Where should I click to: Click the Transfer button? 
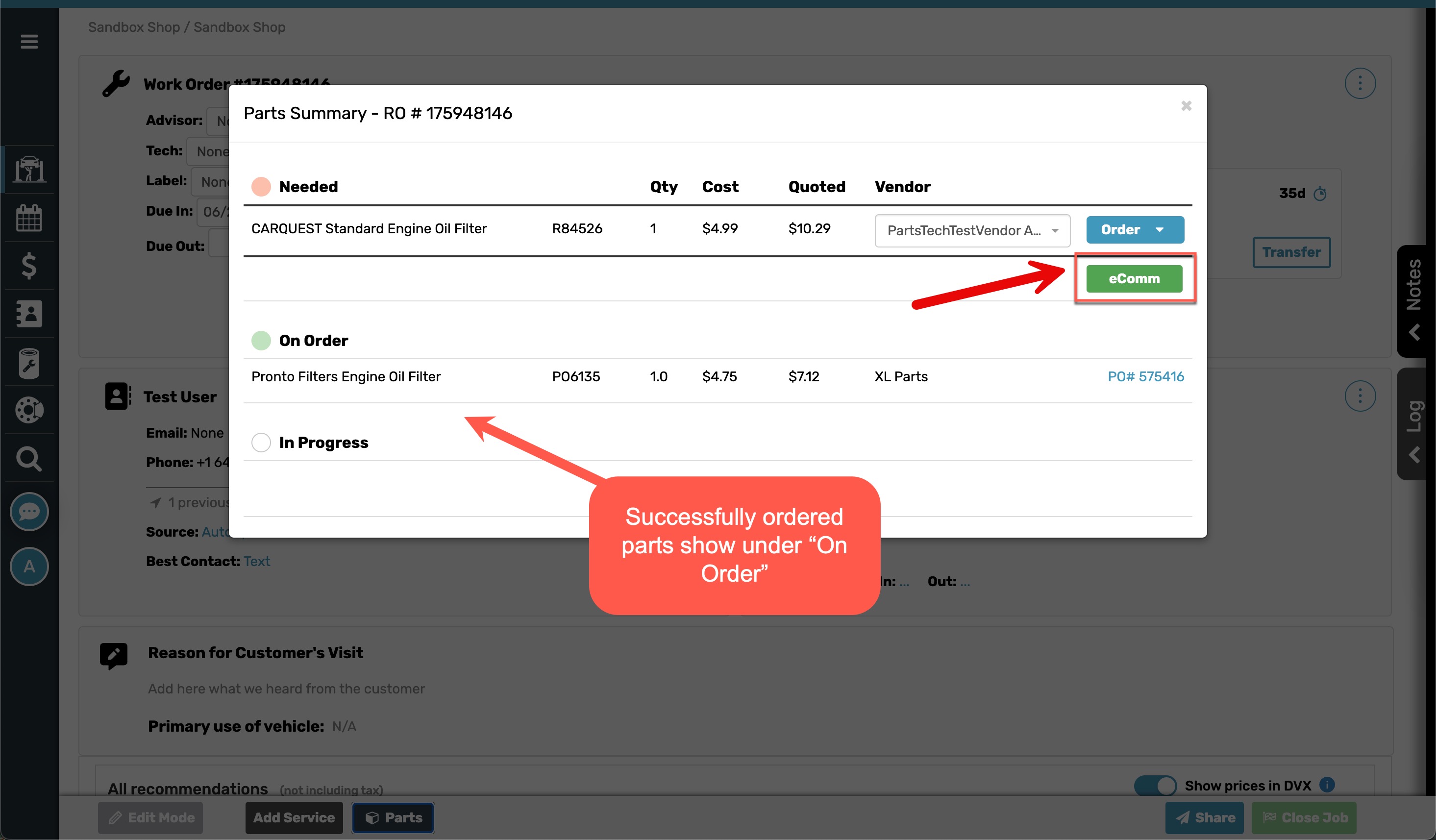pyautogui.click(x=1291, y=252)
